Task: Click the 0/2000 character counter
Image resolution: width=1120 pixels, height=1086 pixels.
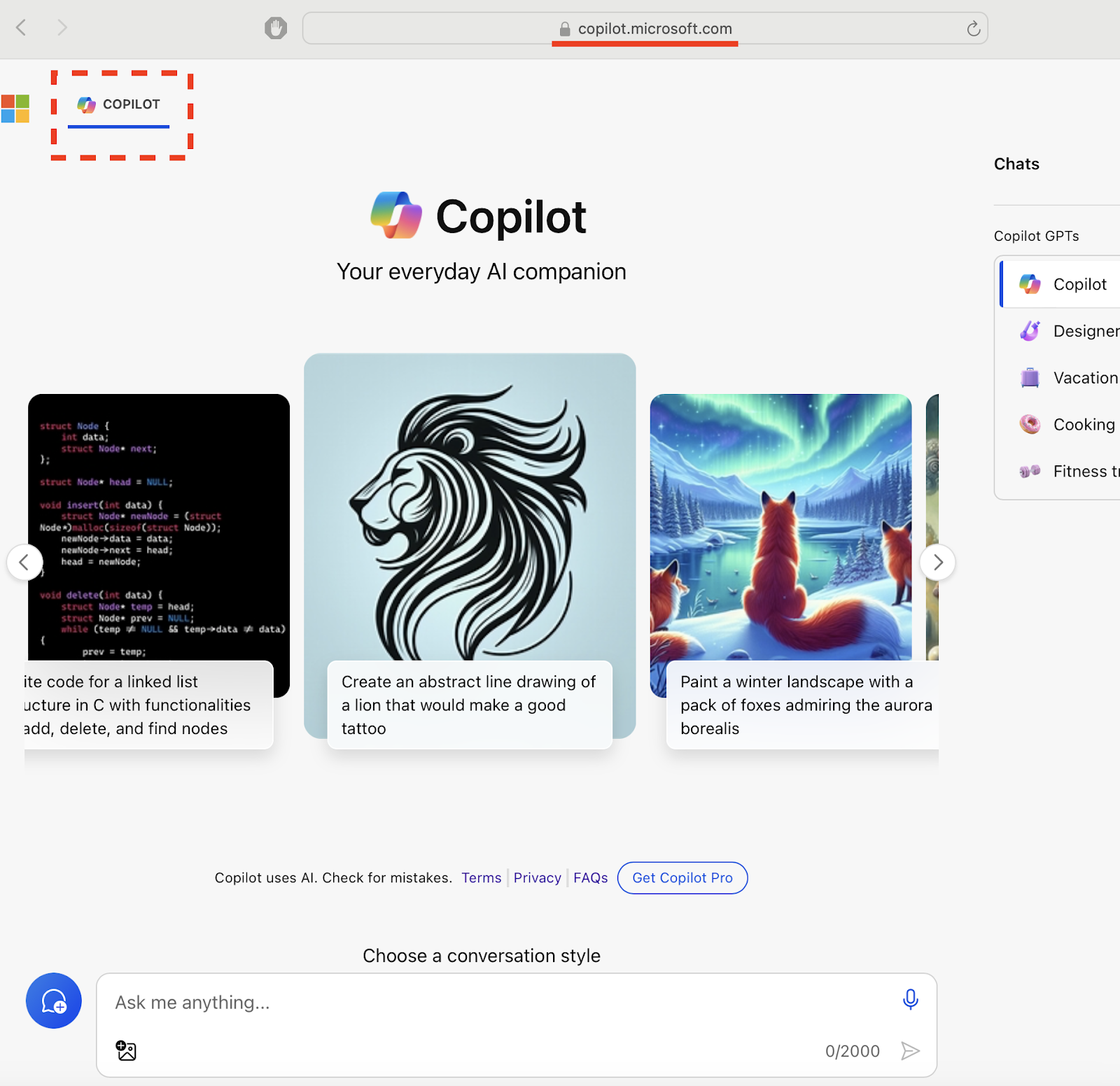Action: pos(852,1051)
